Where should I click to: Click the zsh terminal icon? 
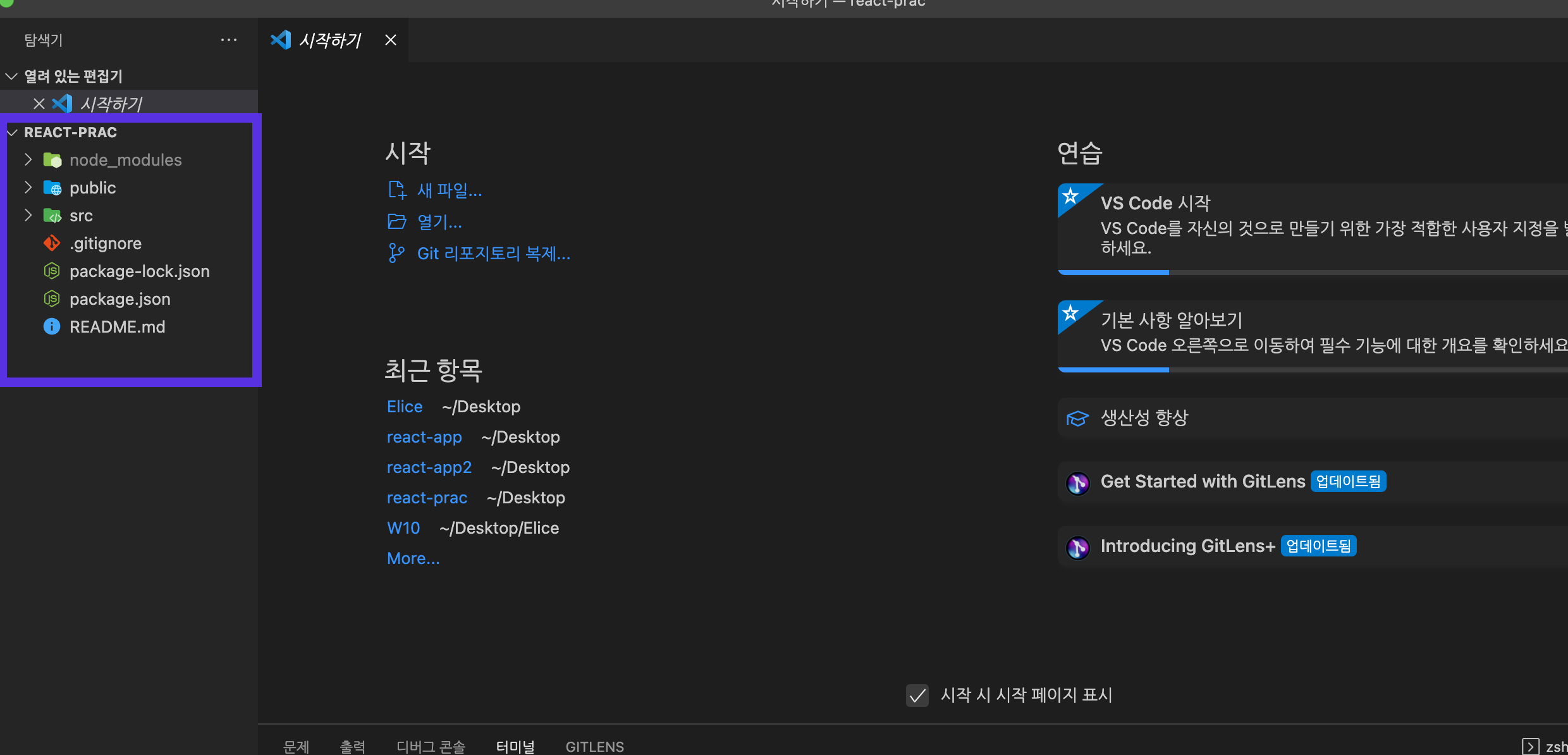point(1530,747)
